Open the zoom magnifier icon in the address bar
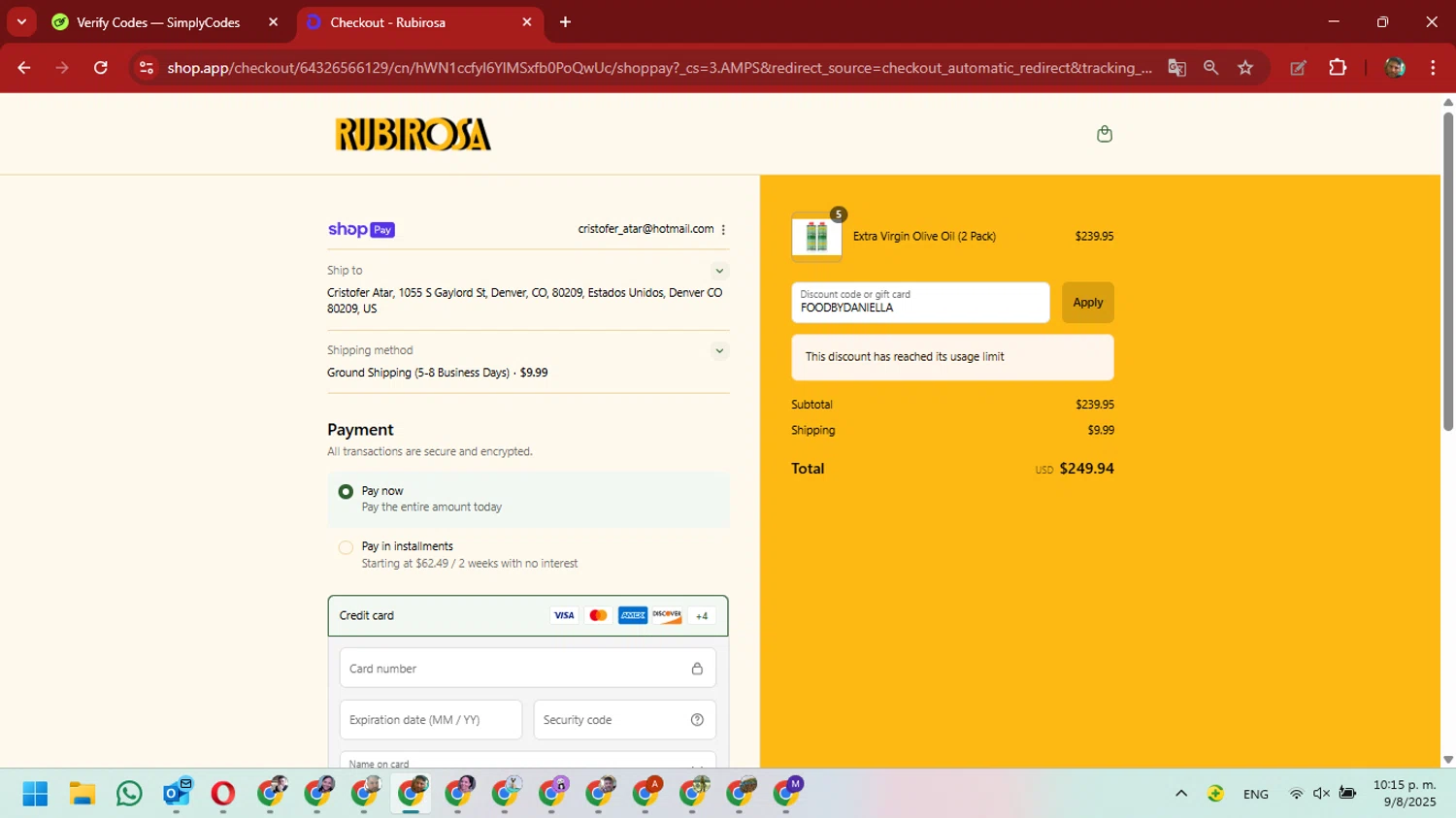The image size is (1456, 818). point(1210,68)
